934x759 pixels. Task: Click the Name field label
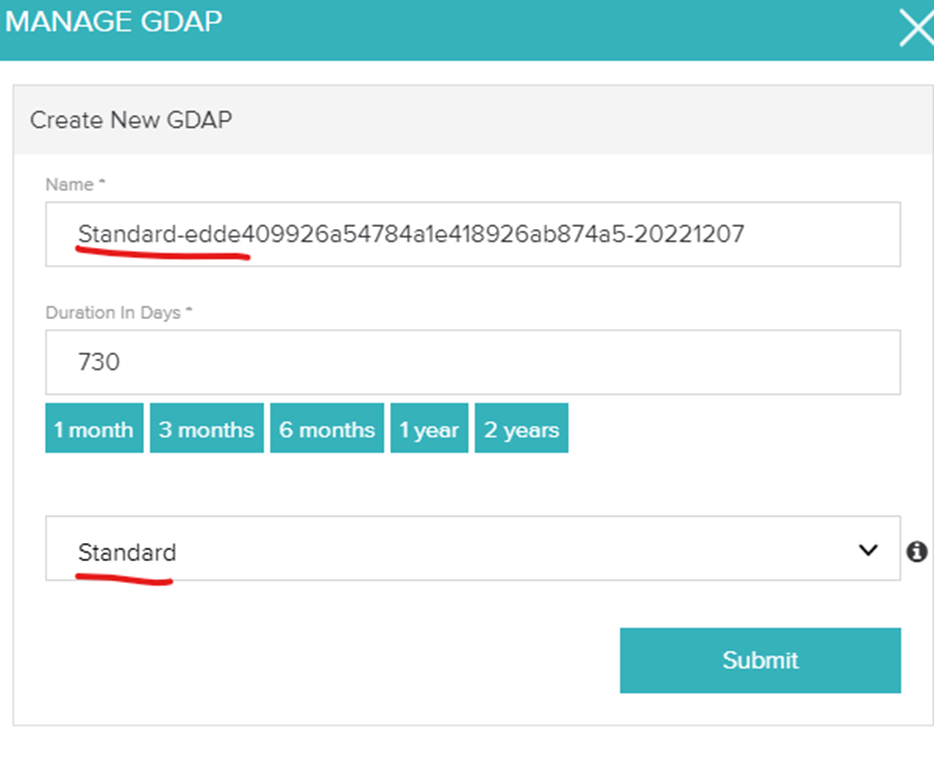[71, 184]
